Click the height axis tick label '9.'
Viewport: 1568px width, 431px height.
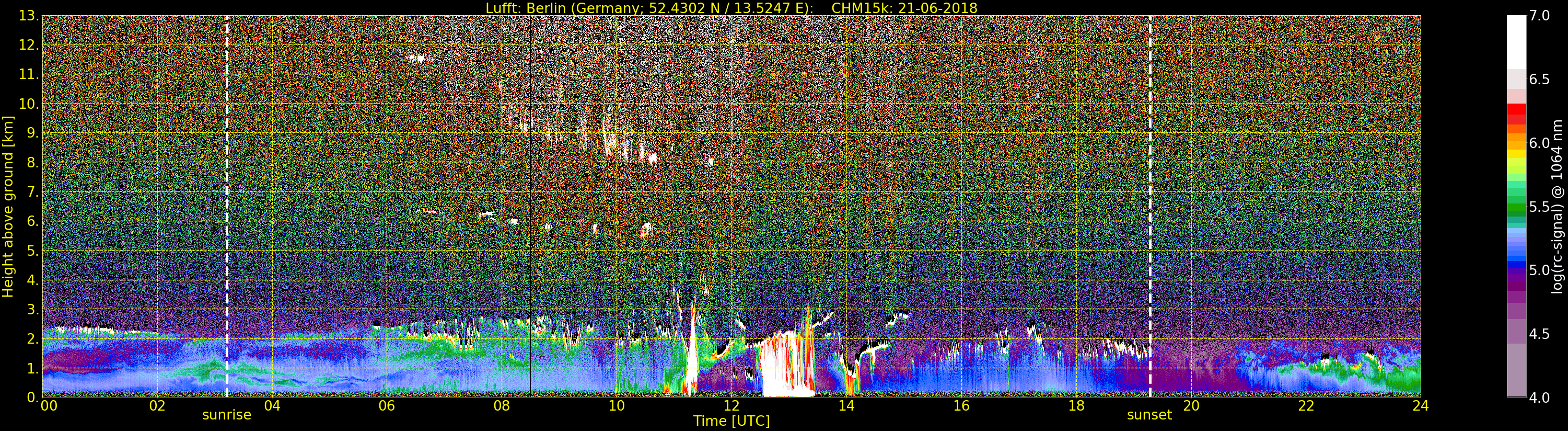coord(32,133)
